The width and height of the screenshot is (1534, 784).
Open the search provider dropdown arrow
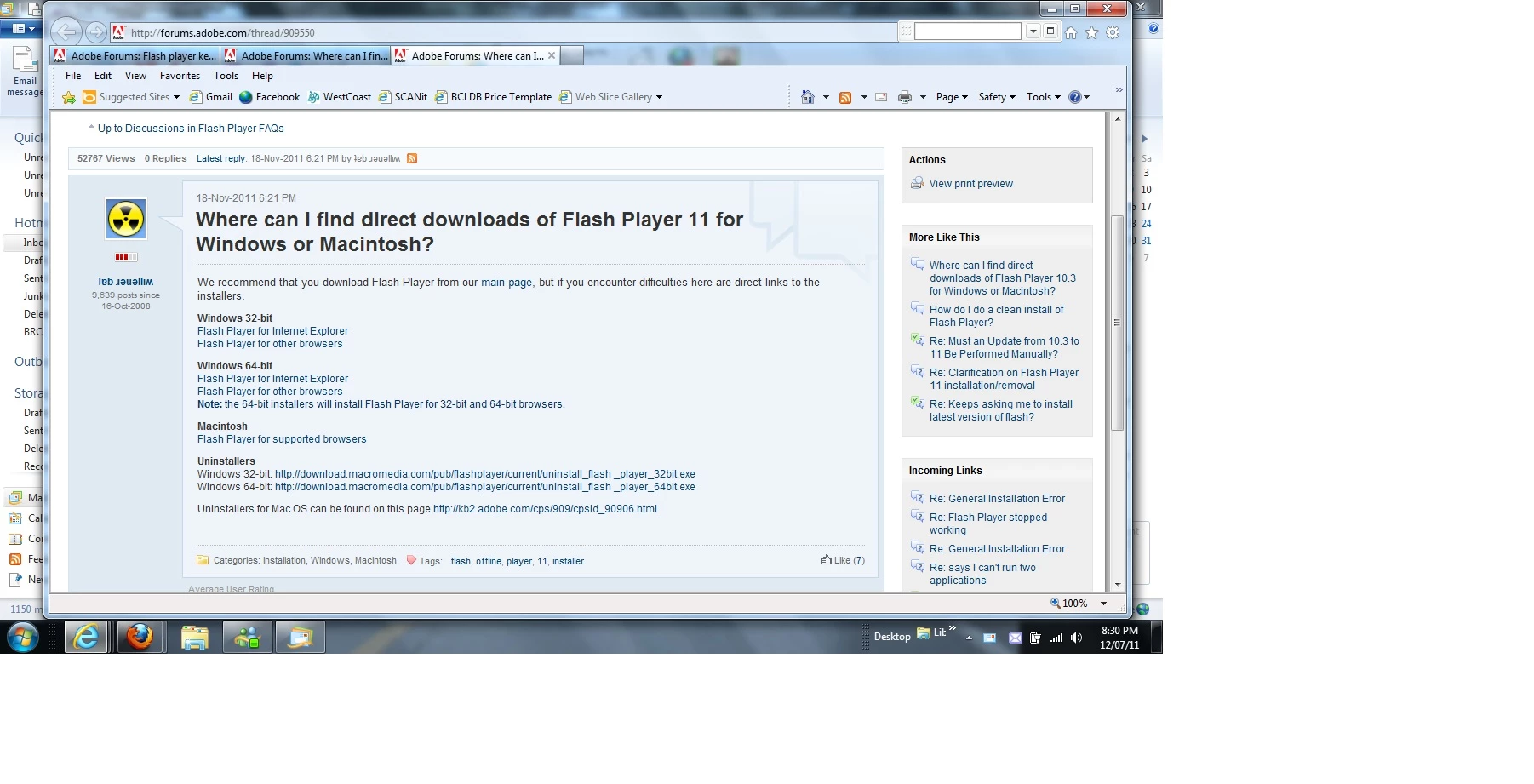pos(1033,31)
